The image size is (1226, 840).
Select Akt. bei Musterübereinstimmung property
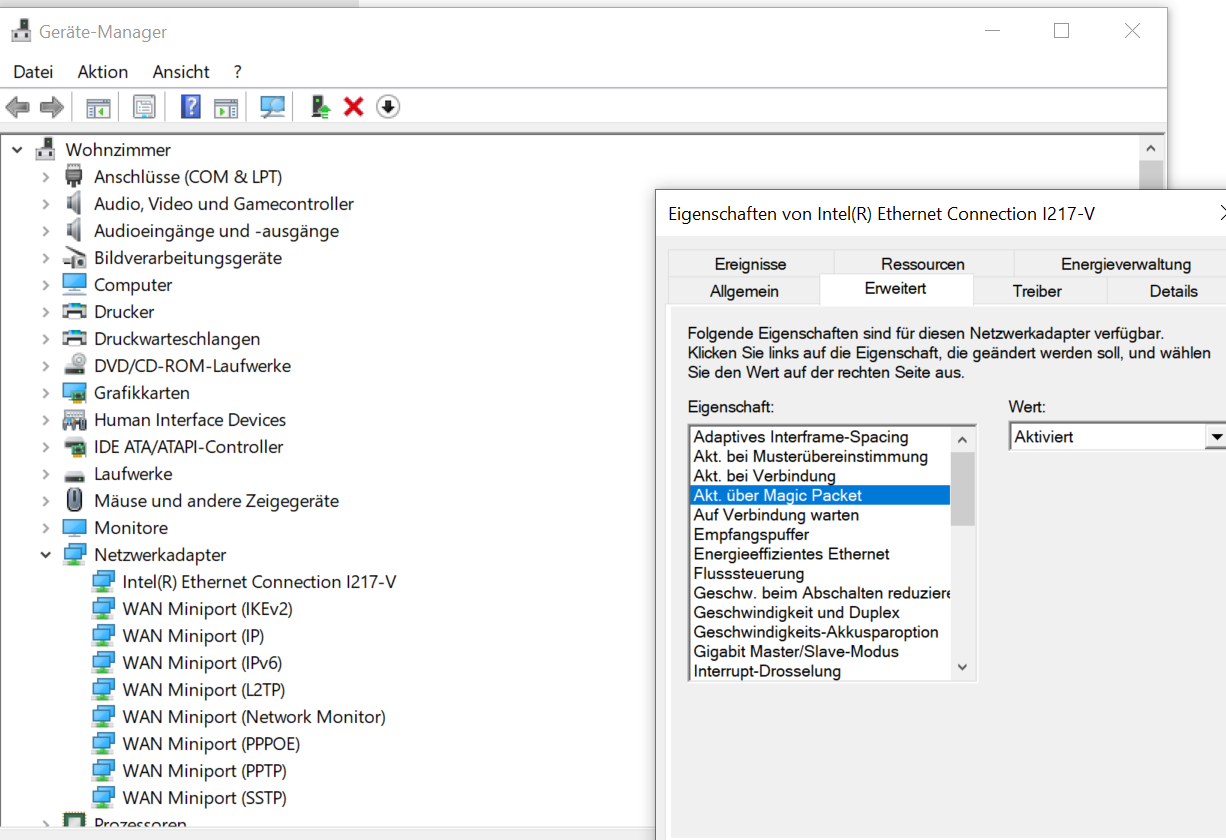pyautogui.click(x=820, y=456)
